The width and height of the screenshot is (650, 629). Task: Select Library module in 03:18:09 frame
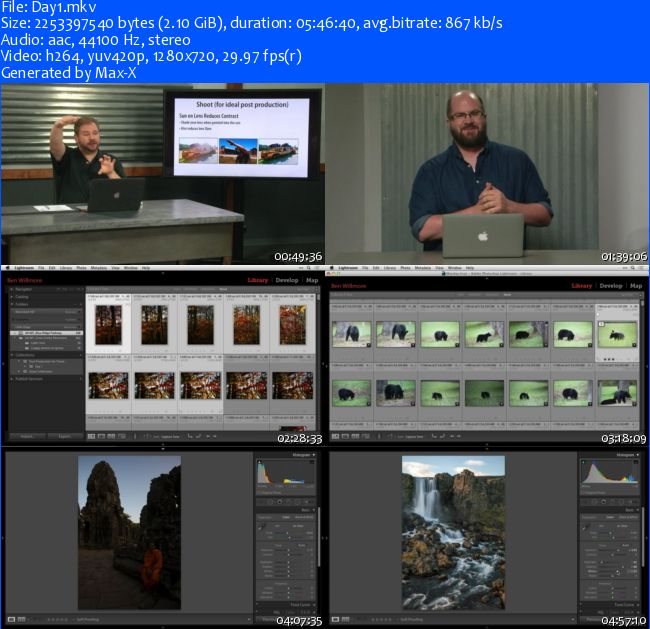click(x=582, y=286)
